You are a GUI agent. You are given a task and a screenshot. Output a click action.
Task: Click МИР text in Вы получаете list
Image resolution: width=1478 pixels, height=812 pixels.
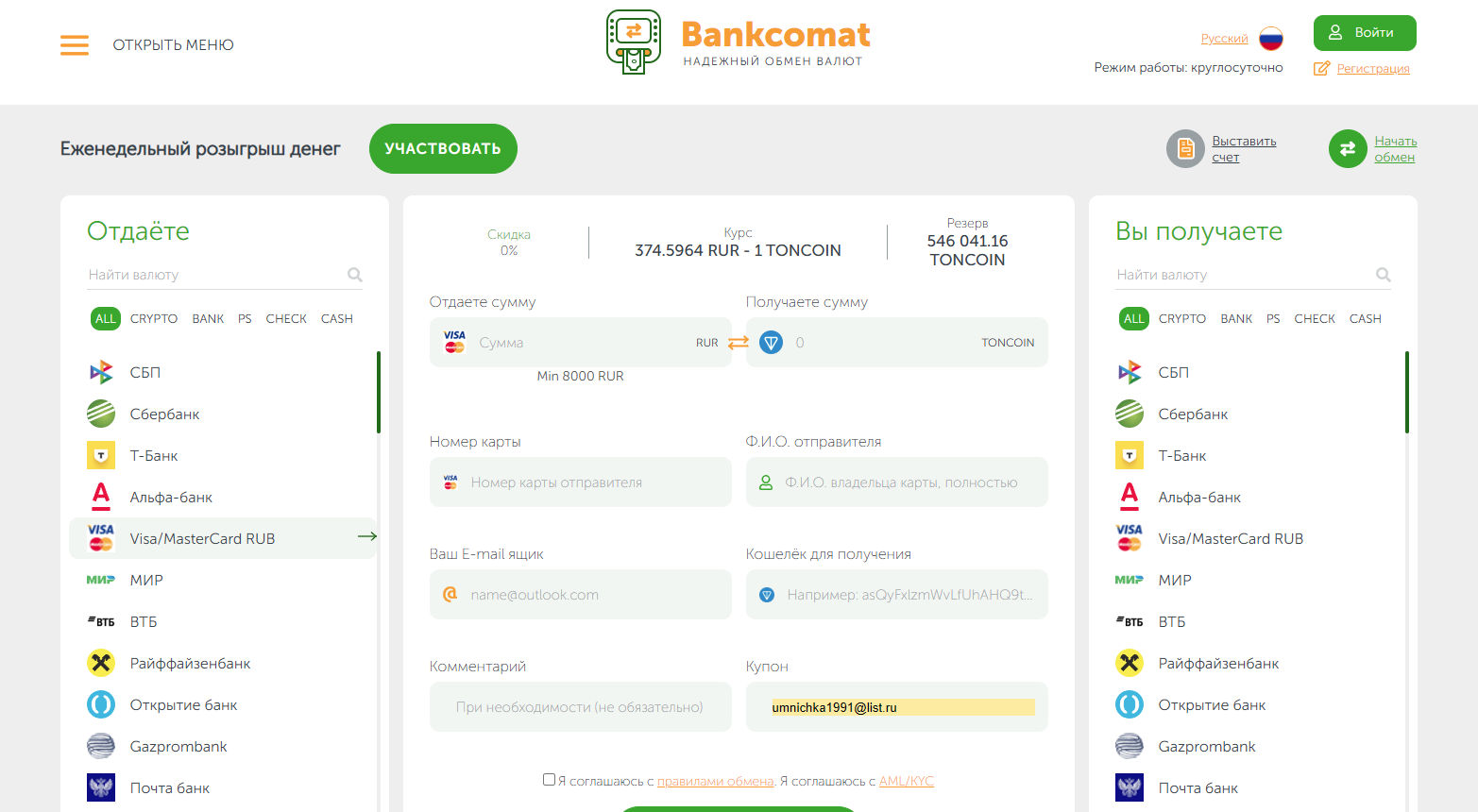pyautogui.click(x=1175, y=580)
